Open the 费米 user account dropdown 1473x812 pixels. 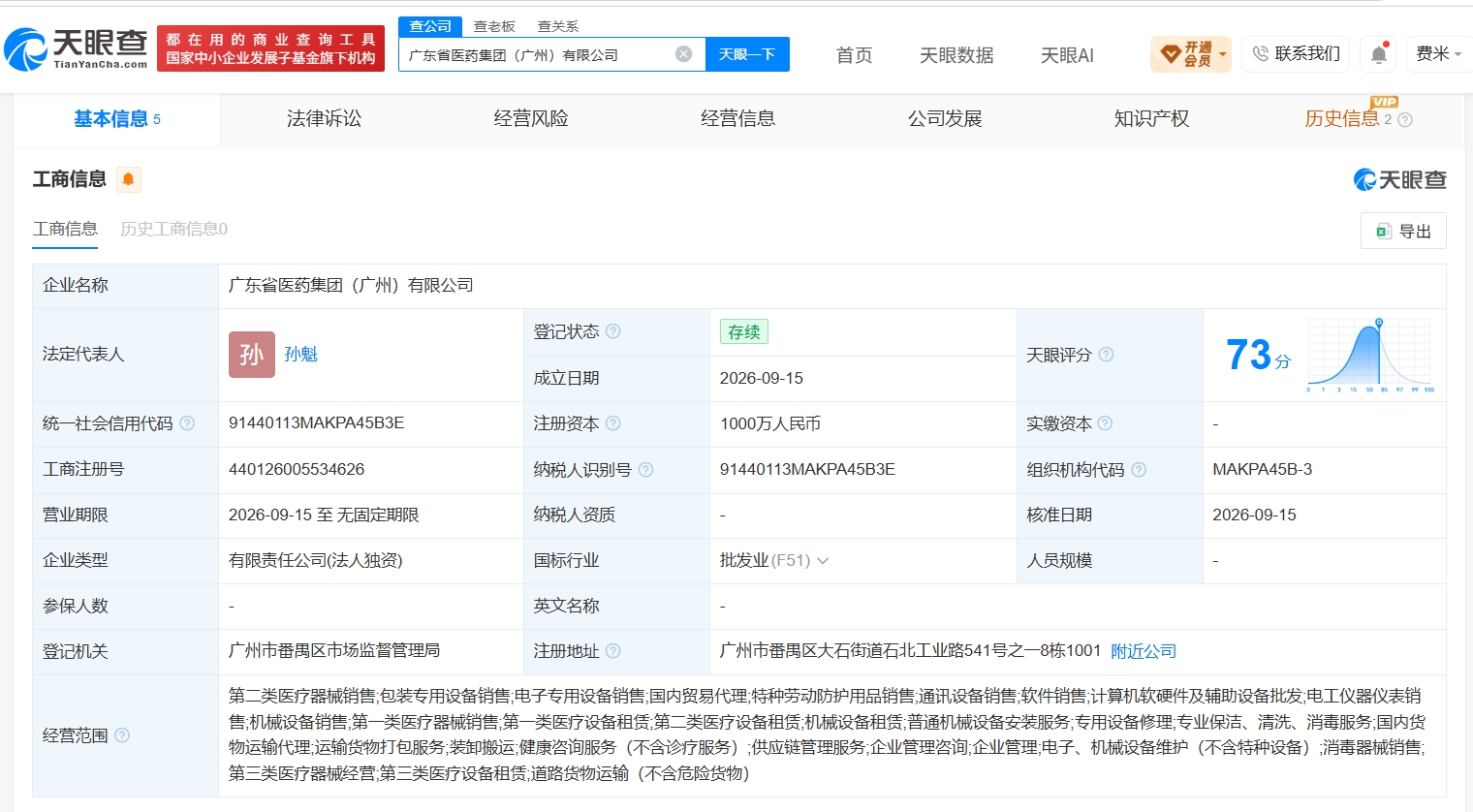1438,54
